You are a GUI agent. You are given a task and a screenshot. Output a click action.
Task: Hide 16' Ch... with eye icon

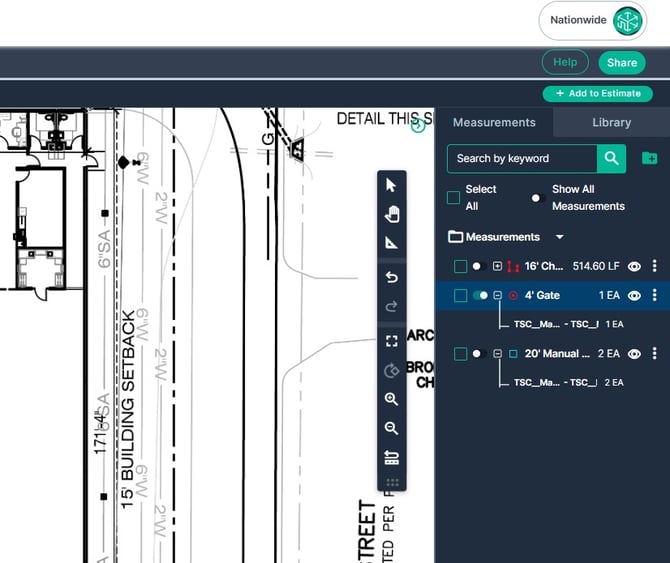click(634, 267)
